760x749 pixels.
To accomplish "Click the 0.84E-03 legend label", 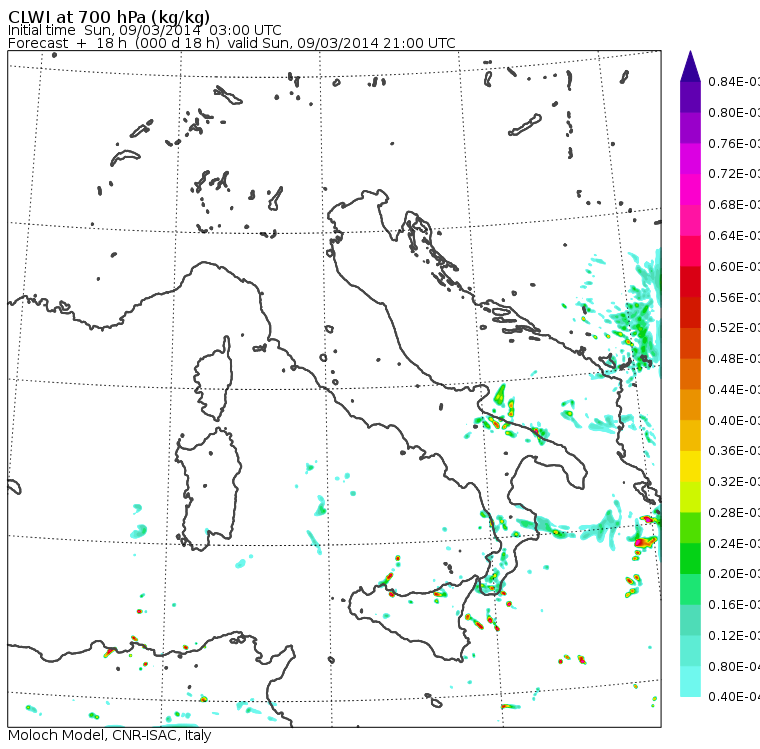I will click(x=734, y=82).
